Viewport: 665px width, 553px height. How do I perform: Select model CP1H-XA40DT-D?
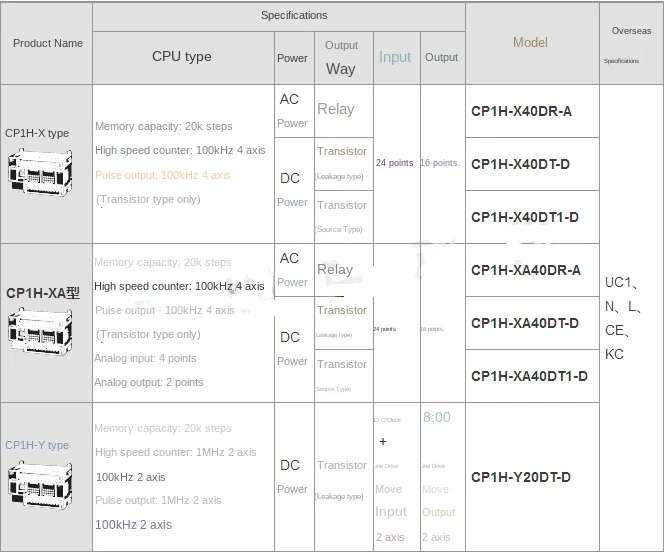pos(525,323)
